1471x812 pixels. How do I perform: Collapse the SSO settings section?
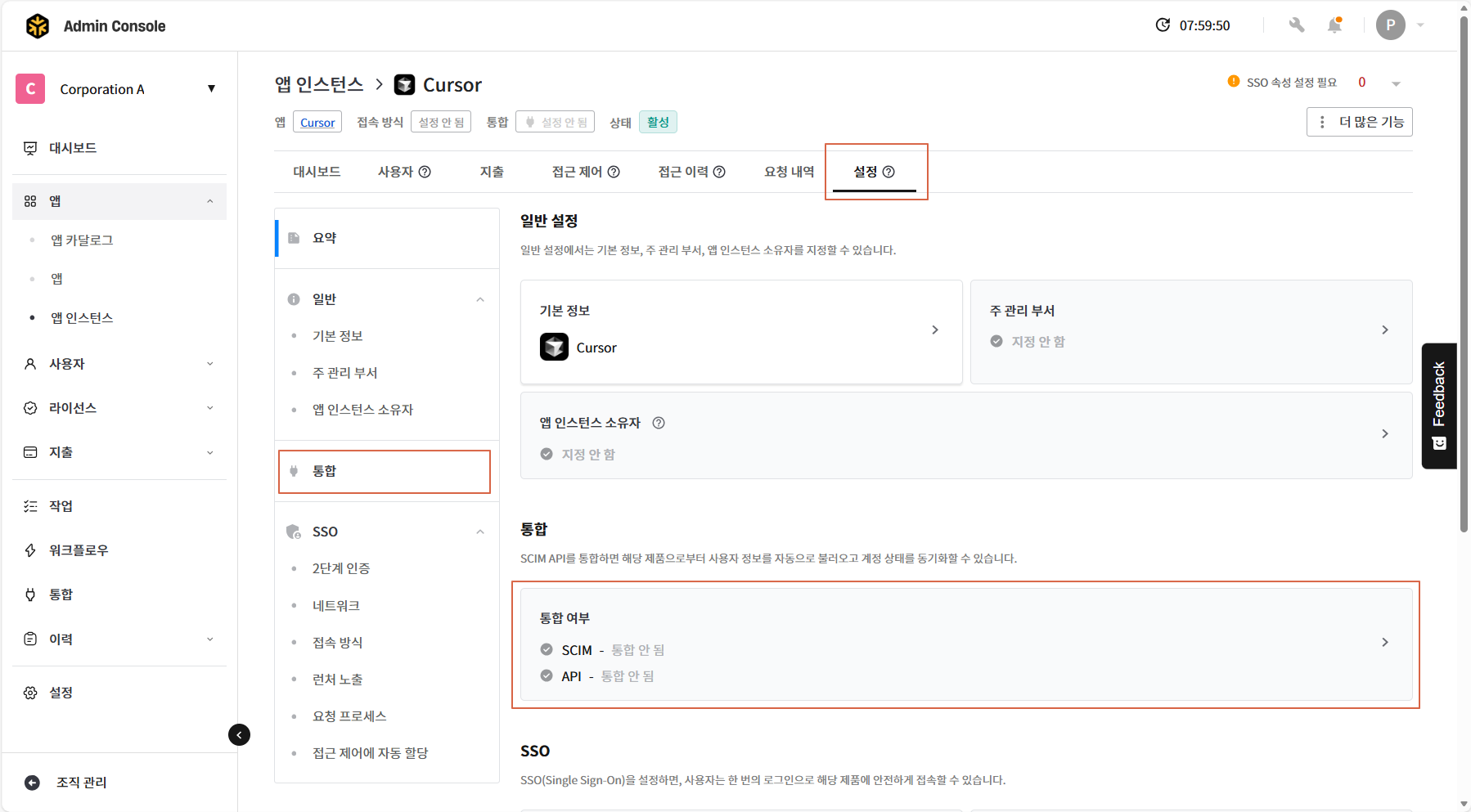pos(480,532)
